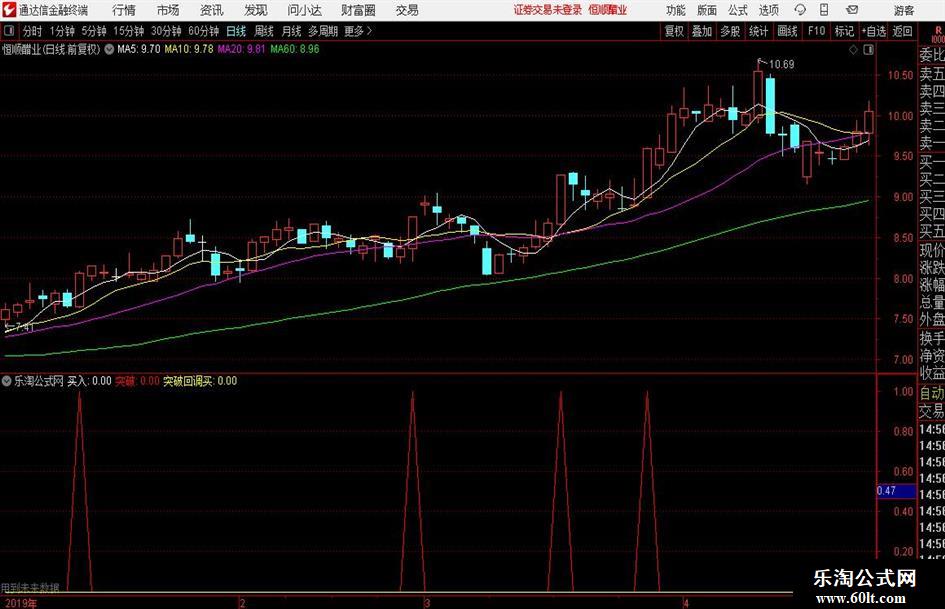
Task: Open F10 company info
Action: tap(816, 31)
